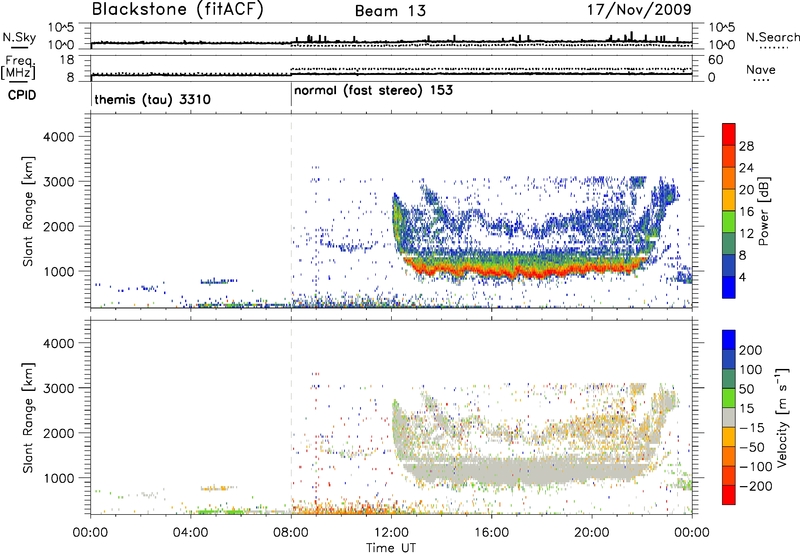Click the '4000' tick on the power panel
The height and width of the screenshot is (554, 800).
(58, 137)
